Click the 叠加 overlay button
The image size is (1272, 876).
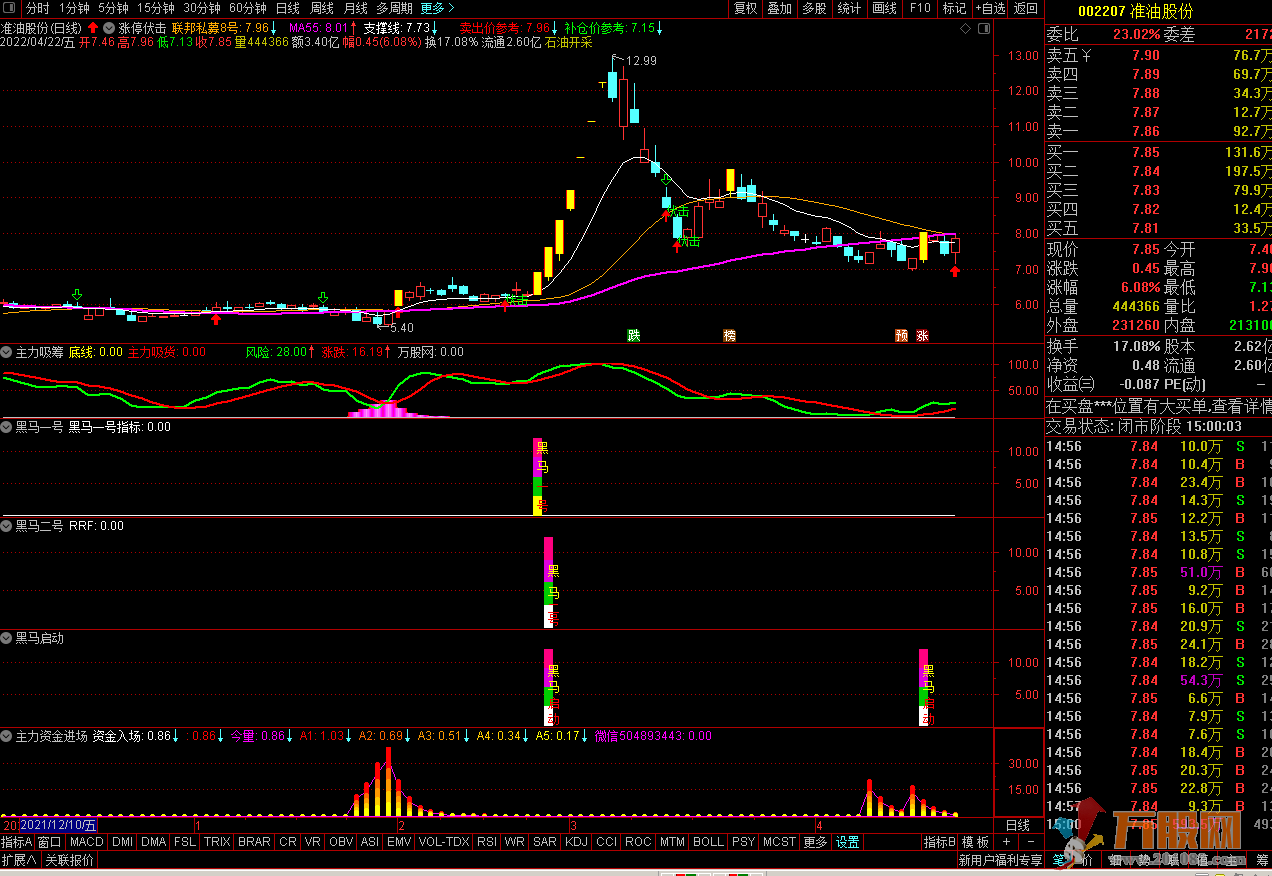tap(779, 8)
